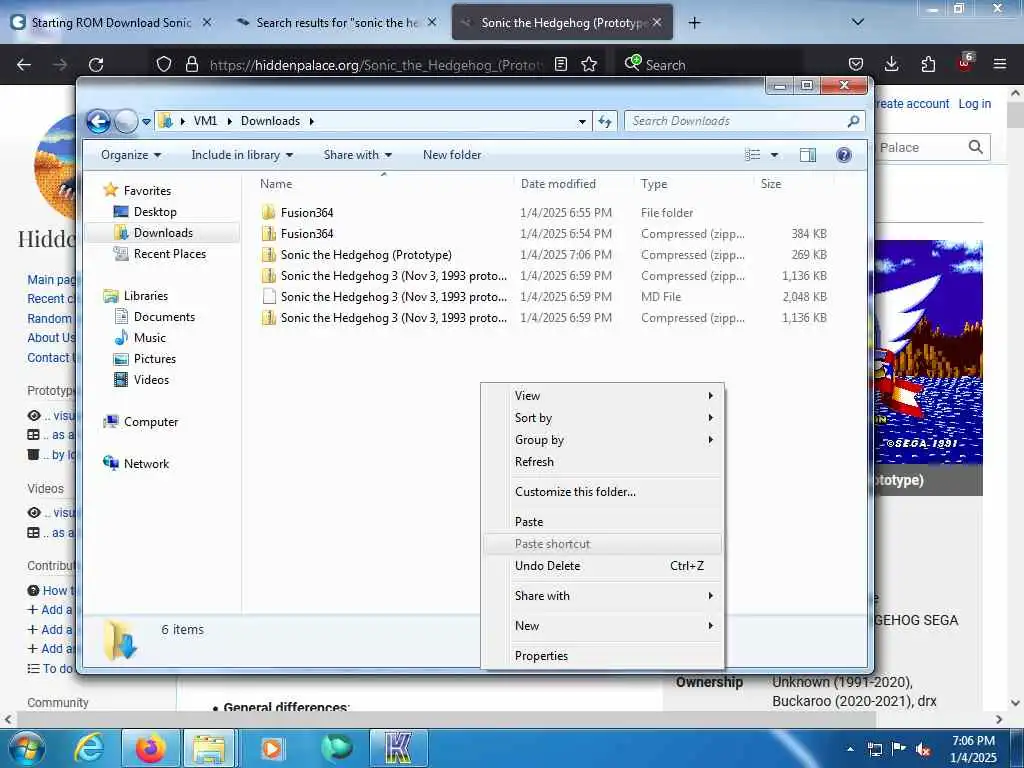This screenshot has width=1024, height=768.
Task: Click the Firefox list all tabs chevron
Action: click(x=858, y=22)
